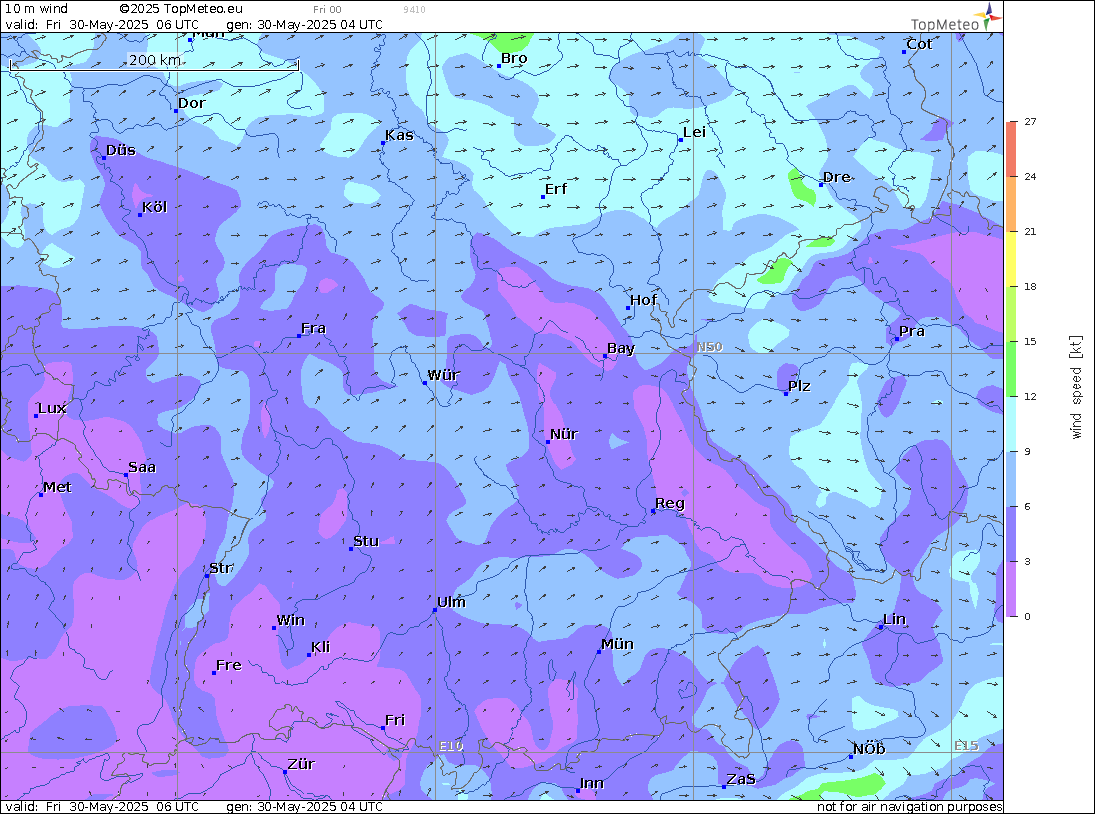
Task: Click the 'Bay' city label
Action: 621,348
